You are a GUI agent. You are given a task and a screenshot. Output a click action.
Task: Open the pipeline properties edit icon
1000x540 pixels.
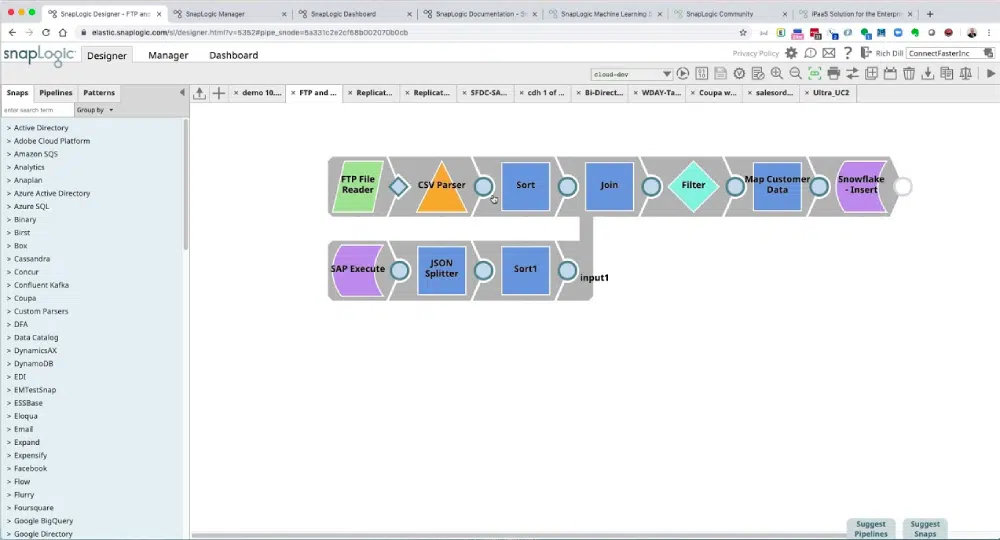coord(758,74)
